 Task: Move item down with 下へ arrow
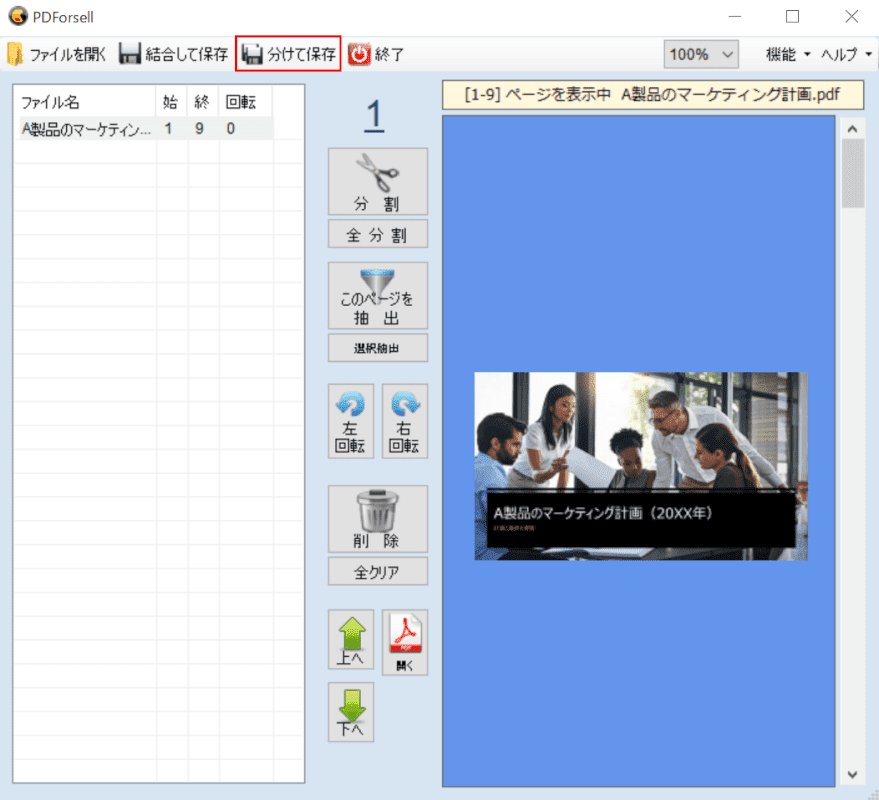point(351,713)
